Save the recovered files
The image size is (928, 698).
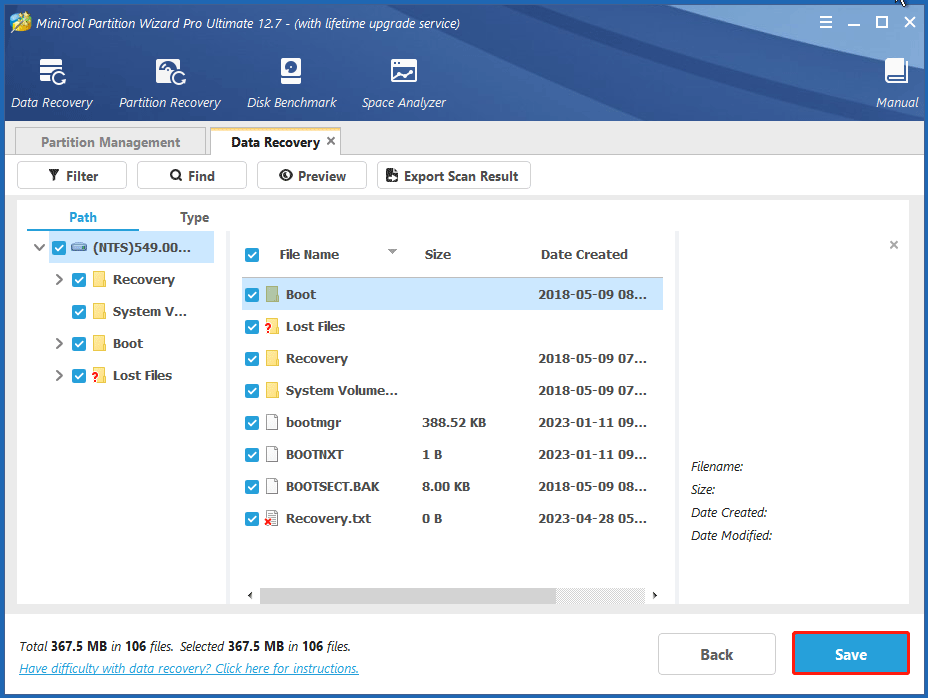tap(850, 653)
